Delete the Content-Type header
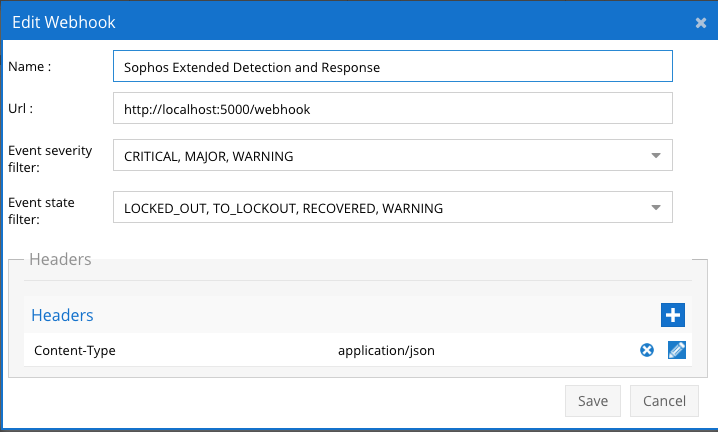 coord(647,350)
